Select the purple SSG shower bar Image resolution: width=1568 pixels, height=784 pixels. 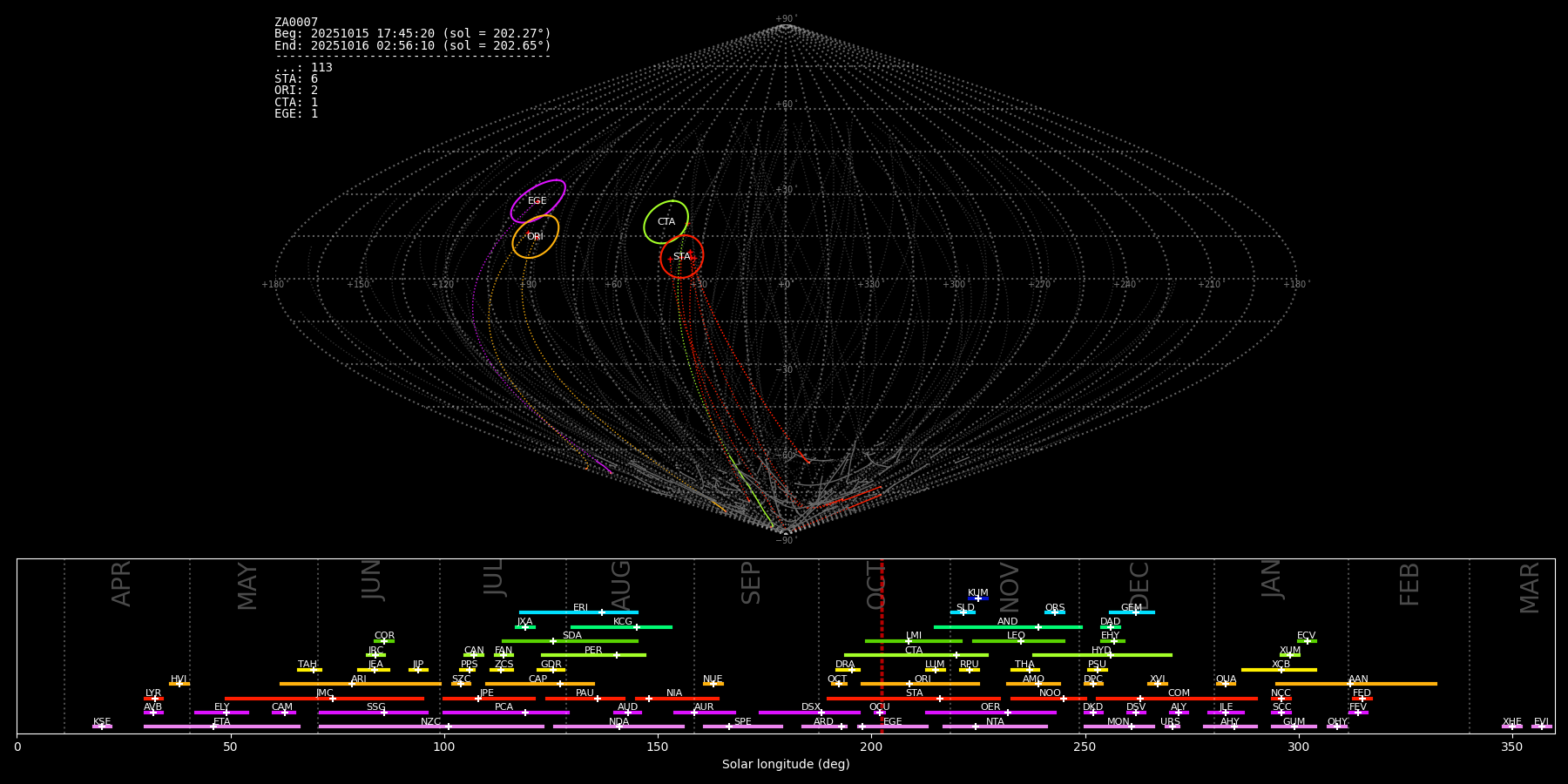(x=373, y=713)
